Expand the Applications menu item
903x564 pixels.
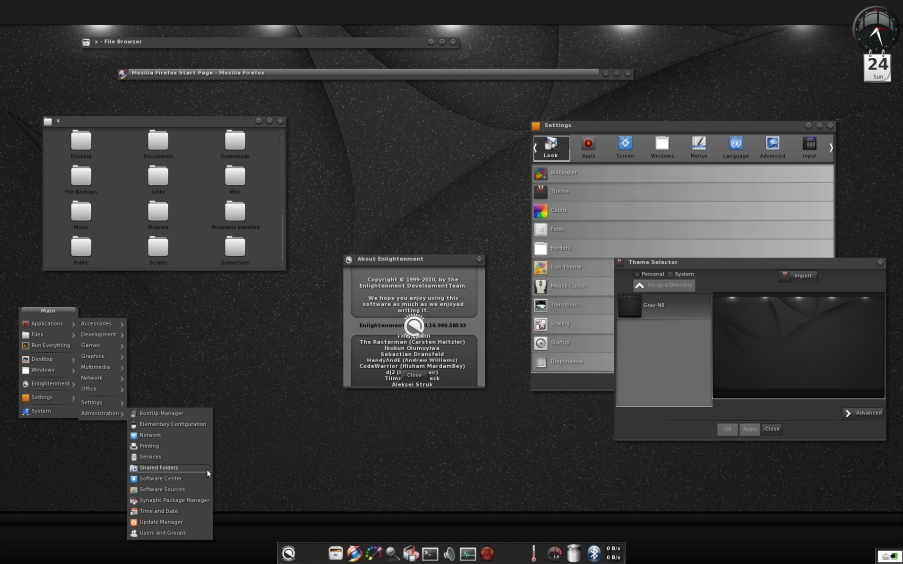[x=48, y=324]
